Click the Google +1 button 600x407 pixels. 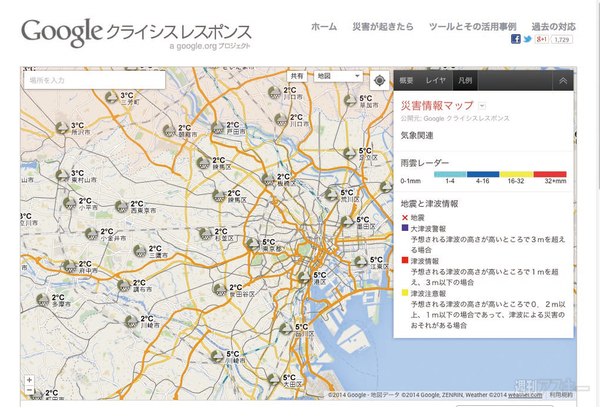542,39
